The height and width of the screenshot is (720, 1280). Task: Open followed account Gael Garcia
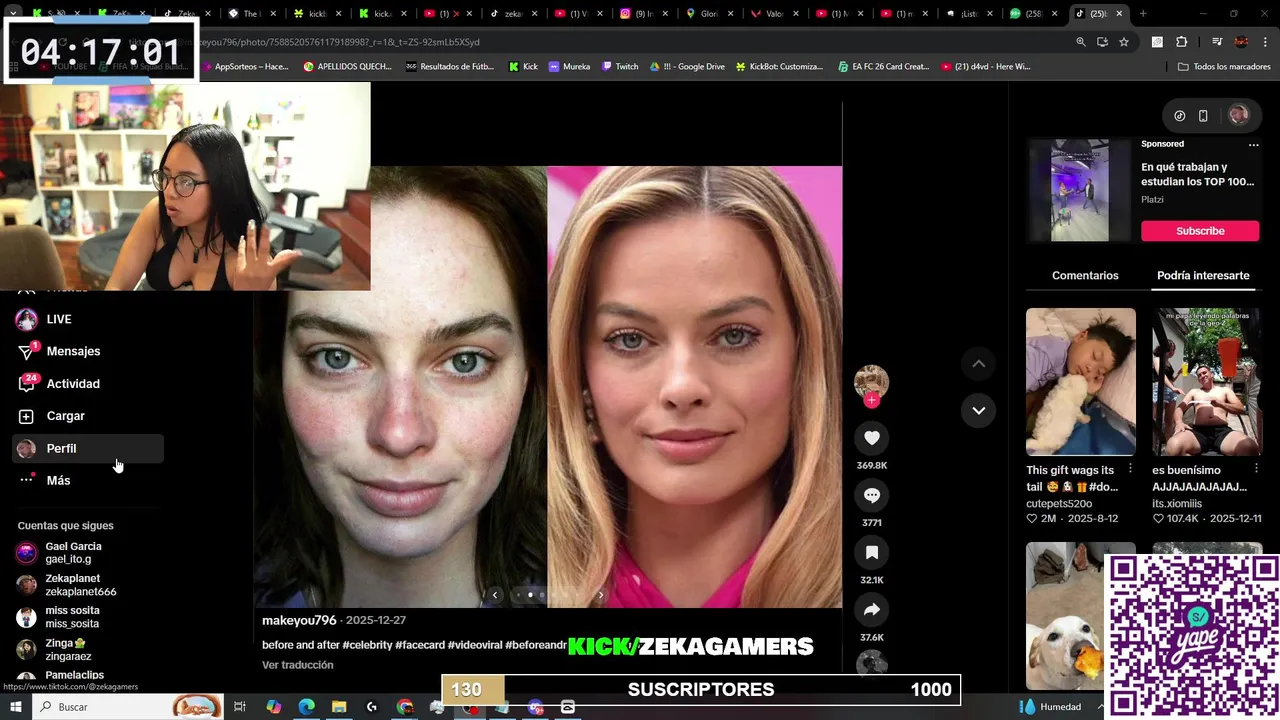pos(74,553)
